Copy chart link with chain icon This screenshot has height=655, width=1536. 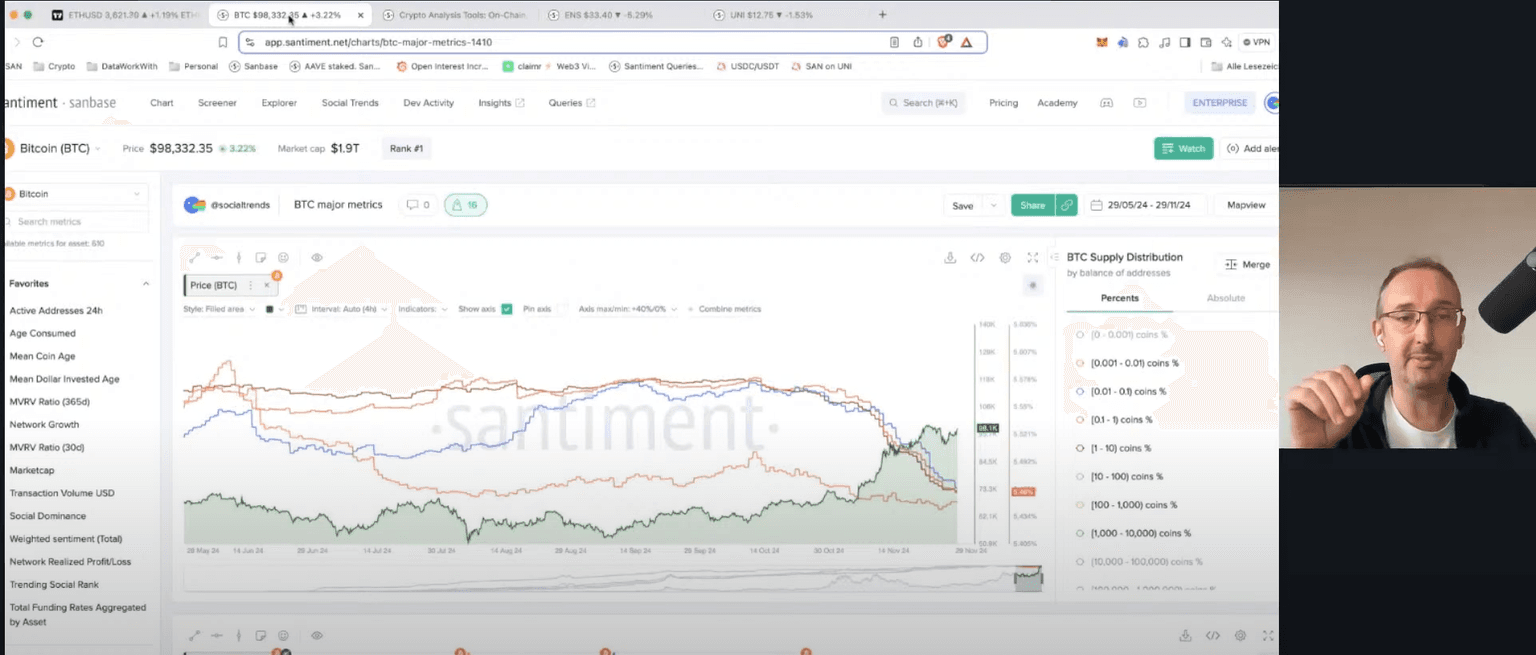point(1067,205)
